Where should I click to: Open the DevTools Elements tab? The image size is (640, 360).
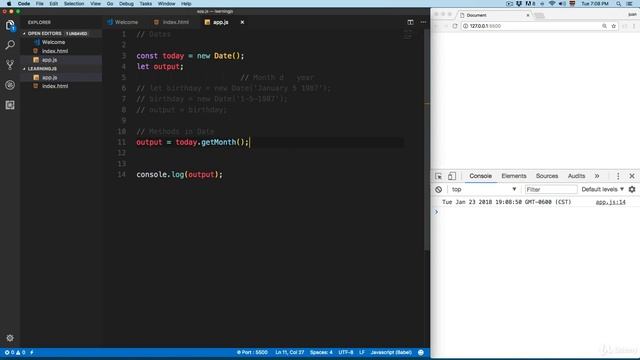[x=513, y=176]
